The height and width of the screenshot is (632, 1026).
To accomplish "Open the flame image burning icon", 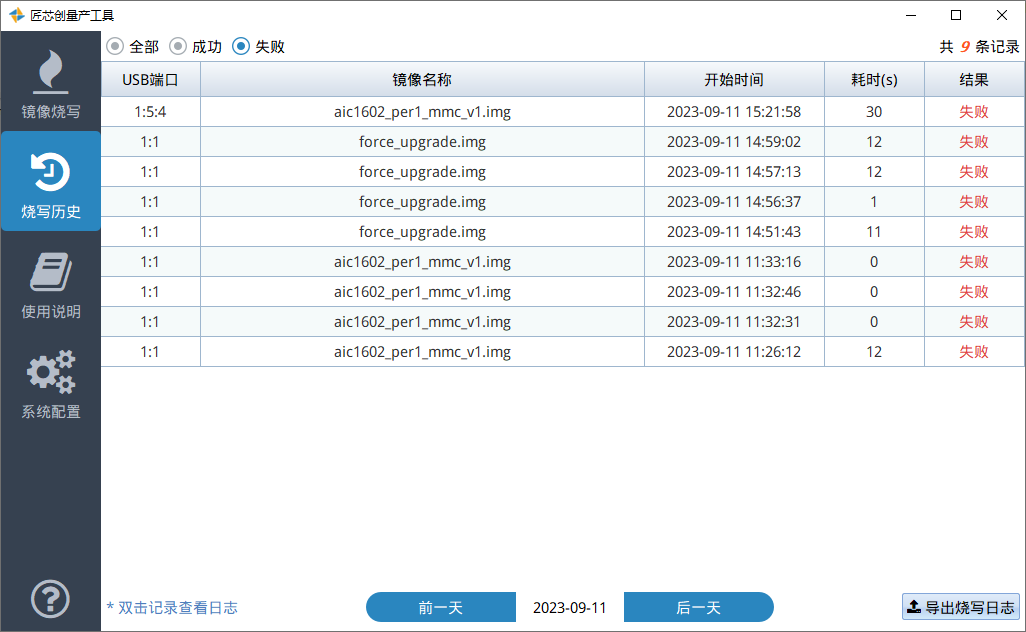I will [51, 72].
